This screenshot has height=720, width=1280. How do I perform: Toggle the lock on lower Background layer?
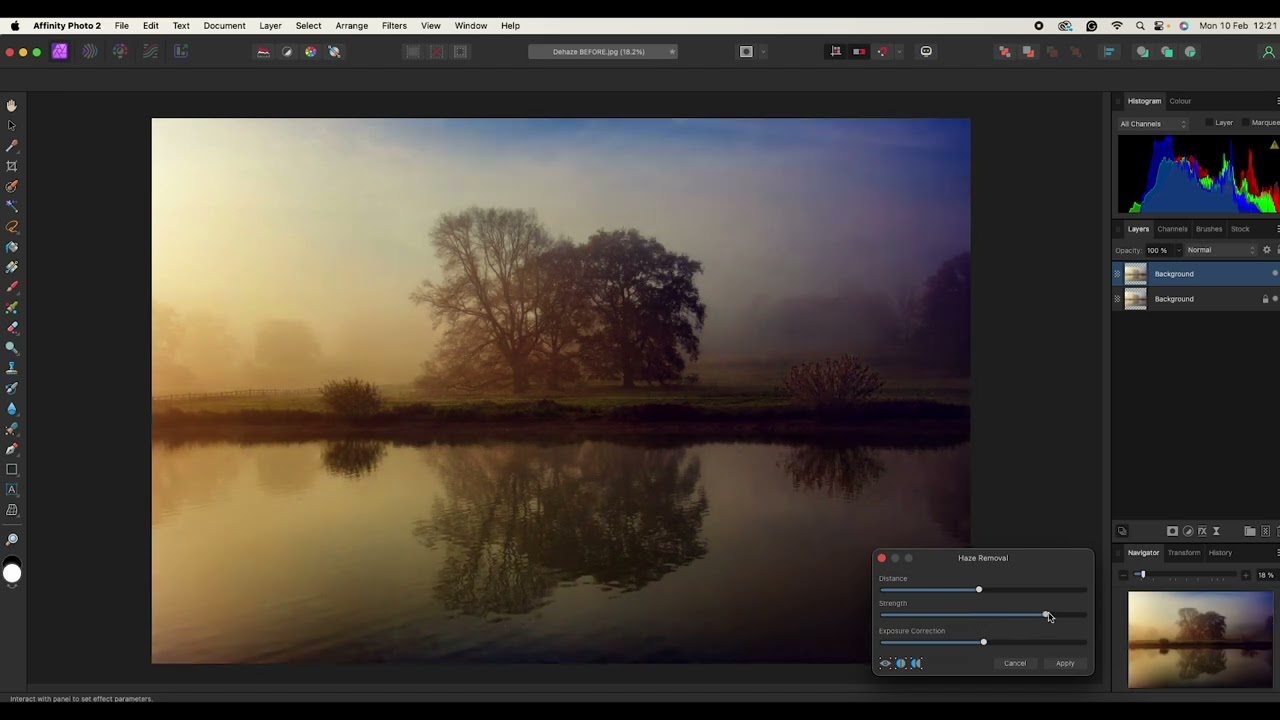coord(1265,298)
